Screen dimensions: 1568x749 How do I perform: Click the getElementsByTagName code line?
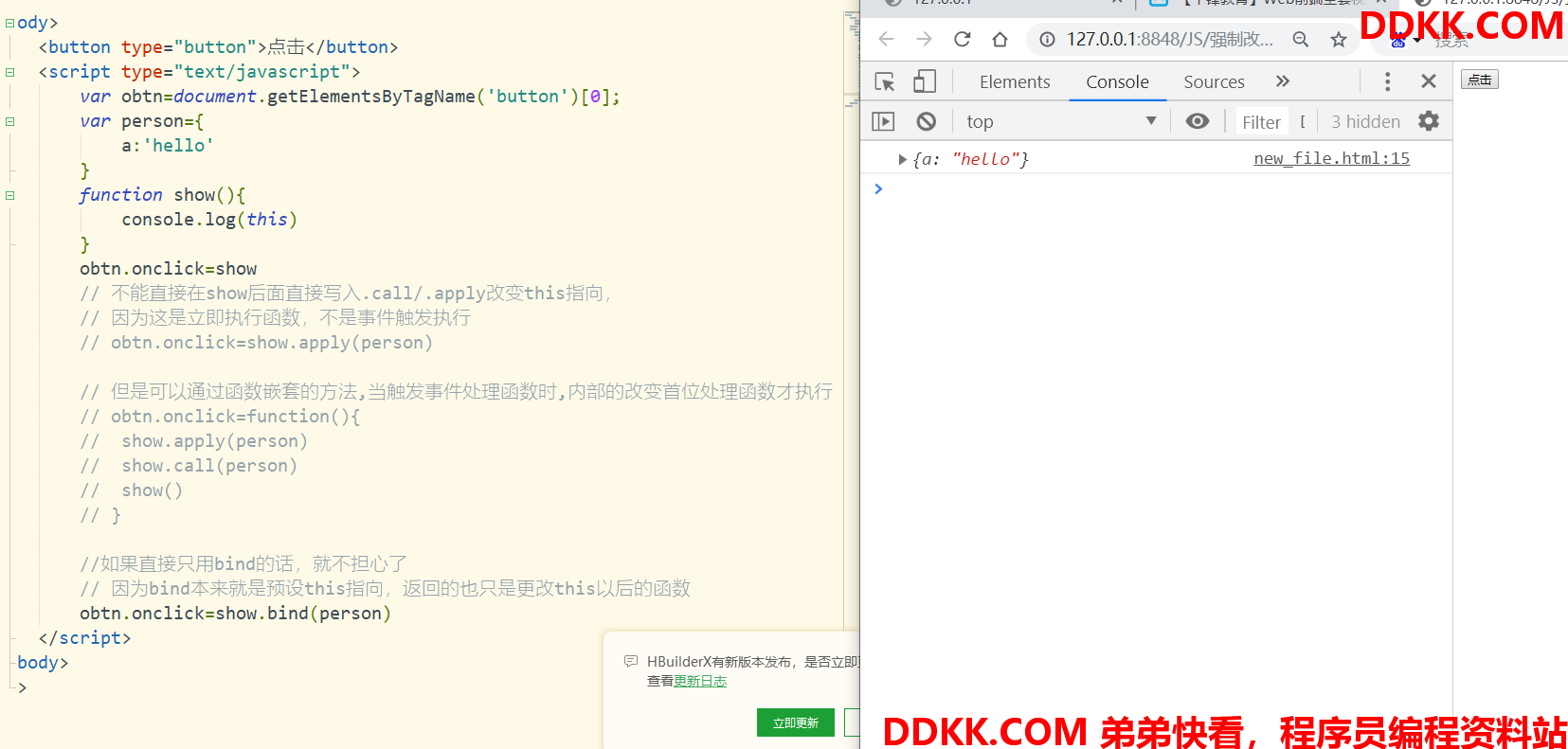[x=350, y=97]
